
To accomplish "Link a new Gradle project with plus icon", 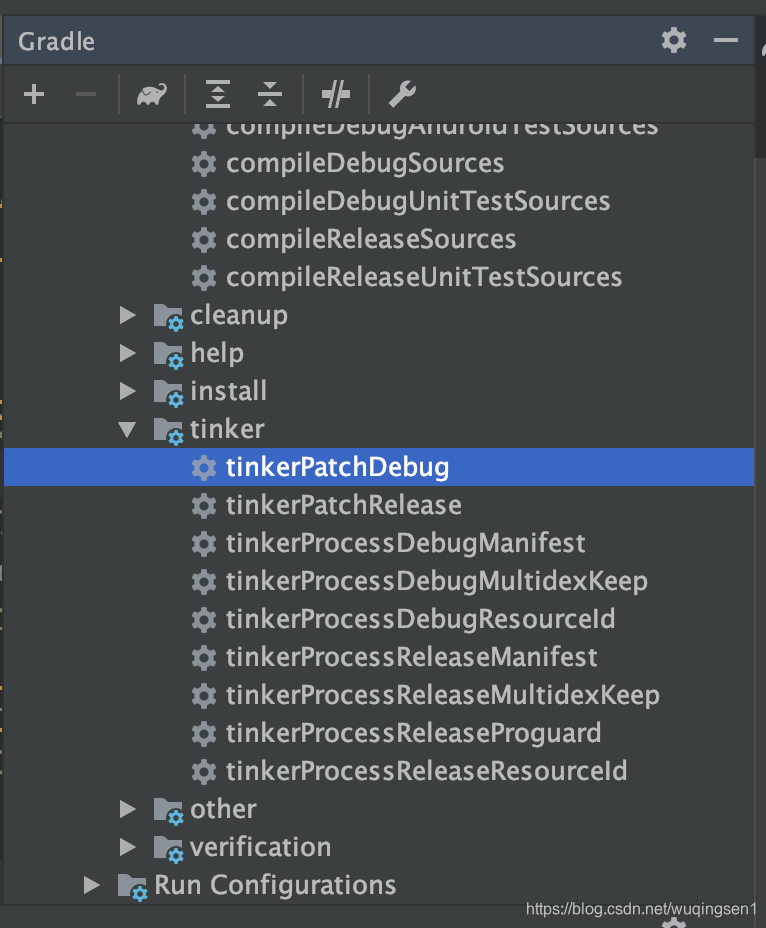I will (33, 94).
